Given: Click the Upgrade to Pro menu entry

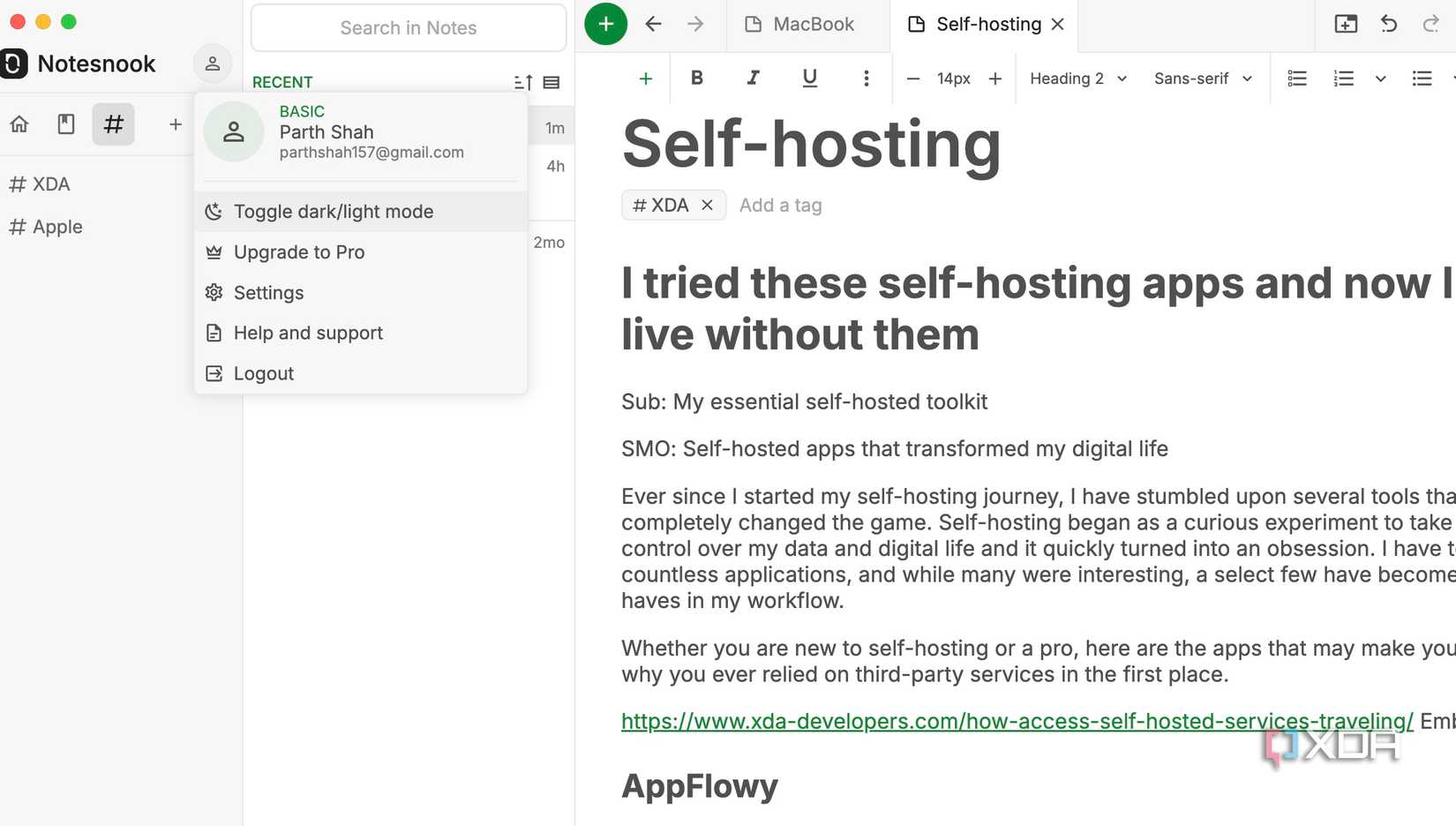Looking at the screenshot, I should pos(299,252).
